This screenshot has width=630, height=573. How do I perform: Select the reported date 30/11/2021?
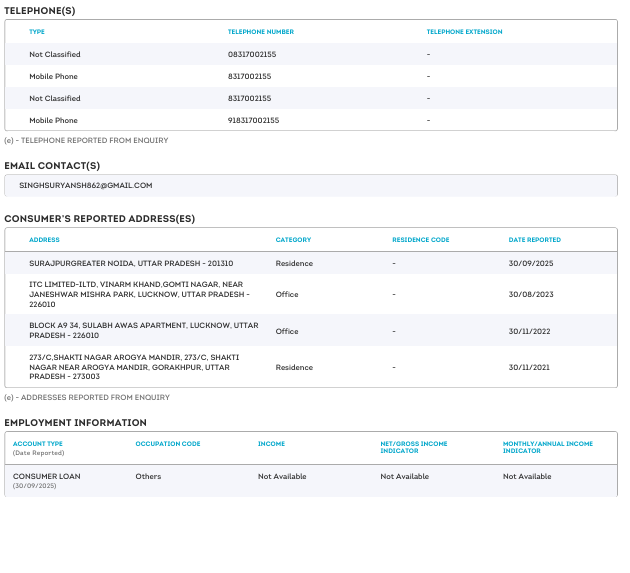(x=530, y=367)
